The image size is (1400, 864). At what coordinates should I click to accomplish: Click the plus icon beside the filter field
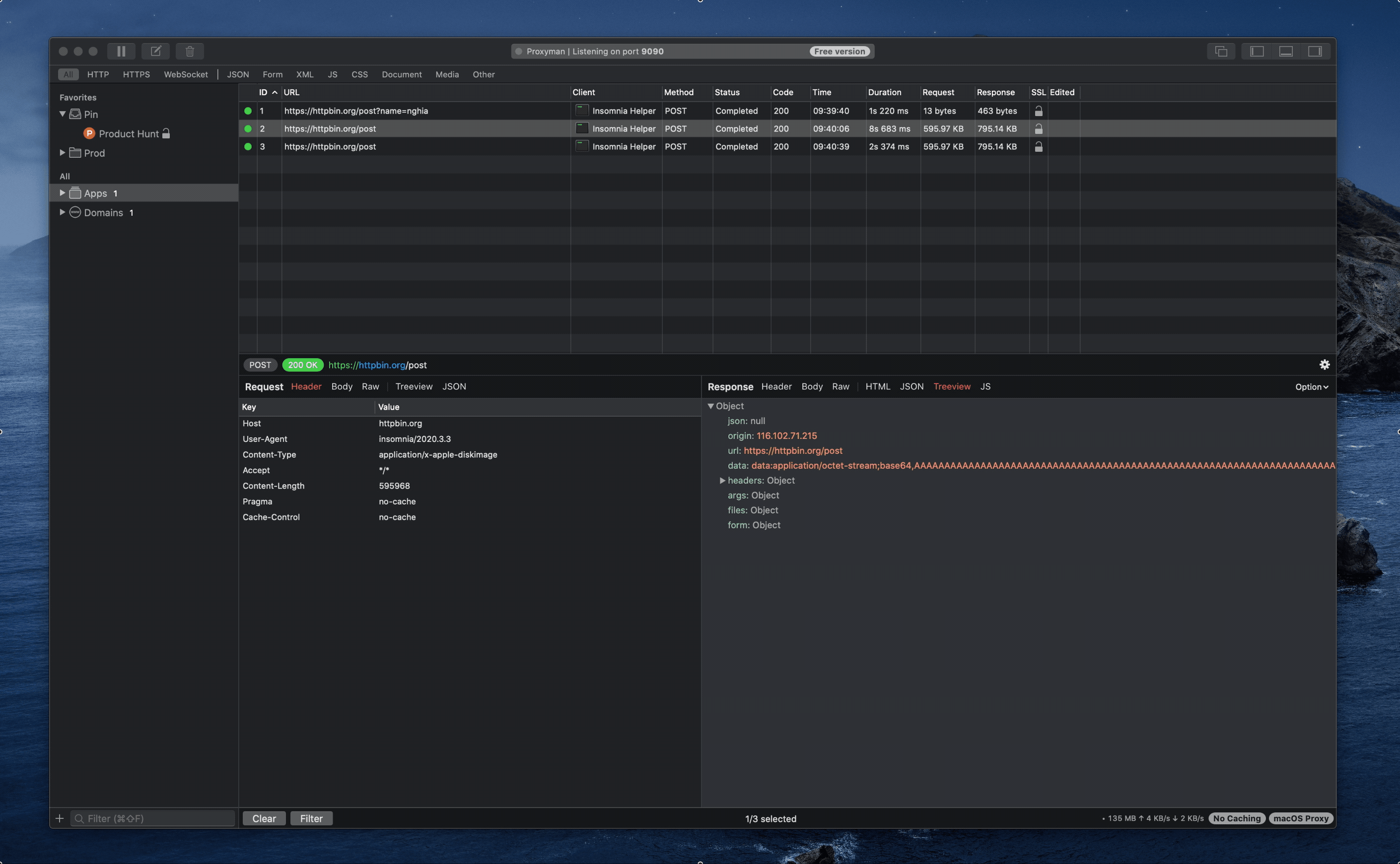[60, 818]
